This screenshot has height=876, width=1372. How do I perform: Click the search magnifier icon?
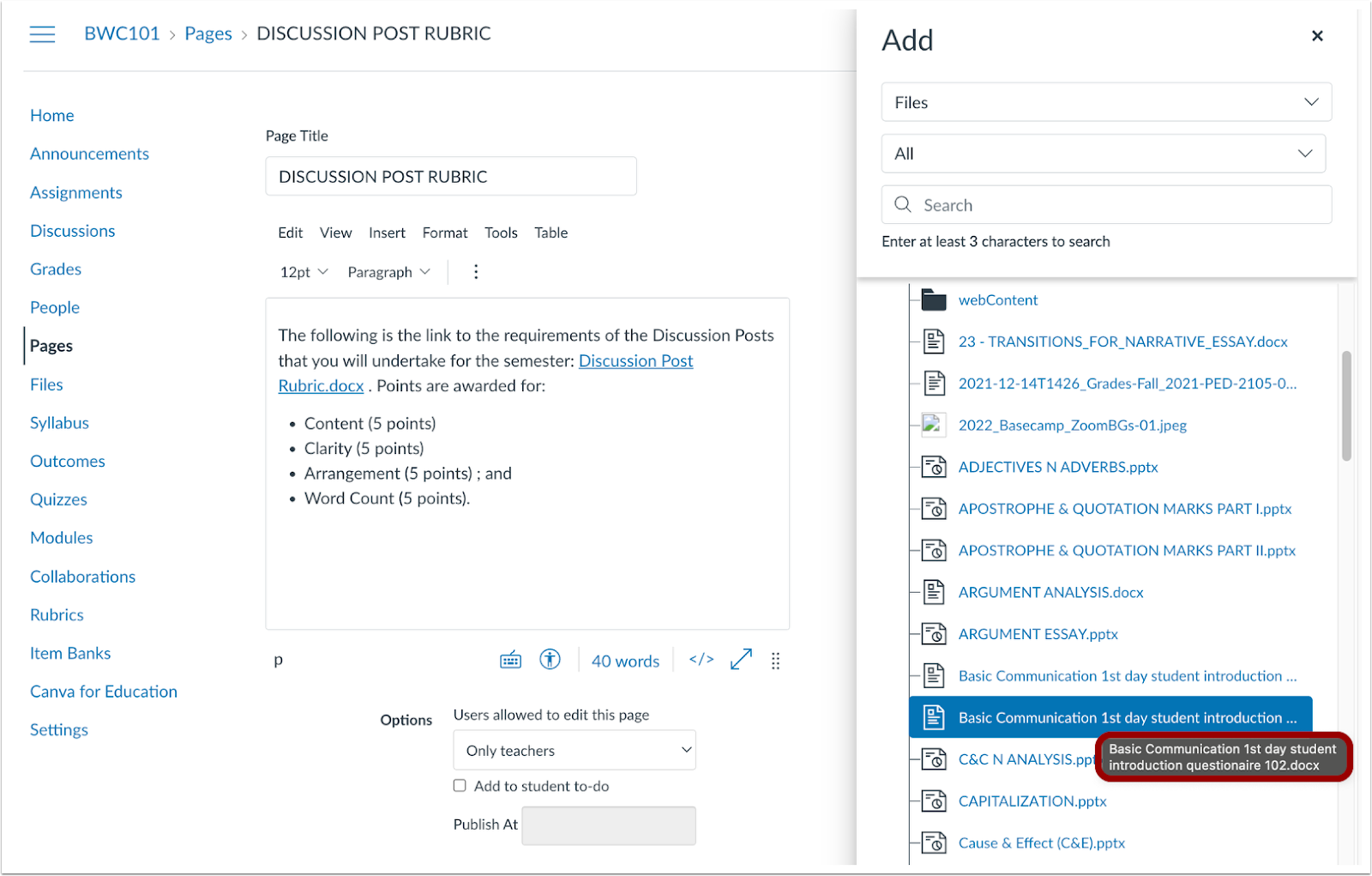coord(903,204)
